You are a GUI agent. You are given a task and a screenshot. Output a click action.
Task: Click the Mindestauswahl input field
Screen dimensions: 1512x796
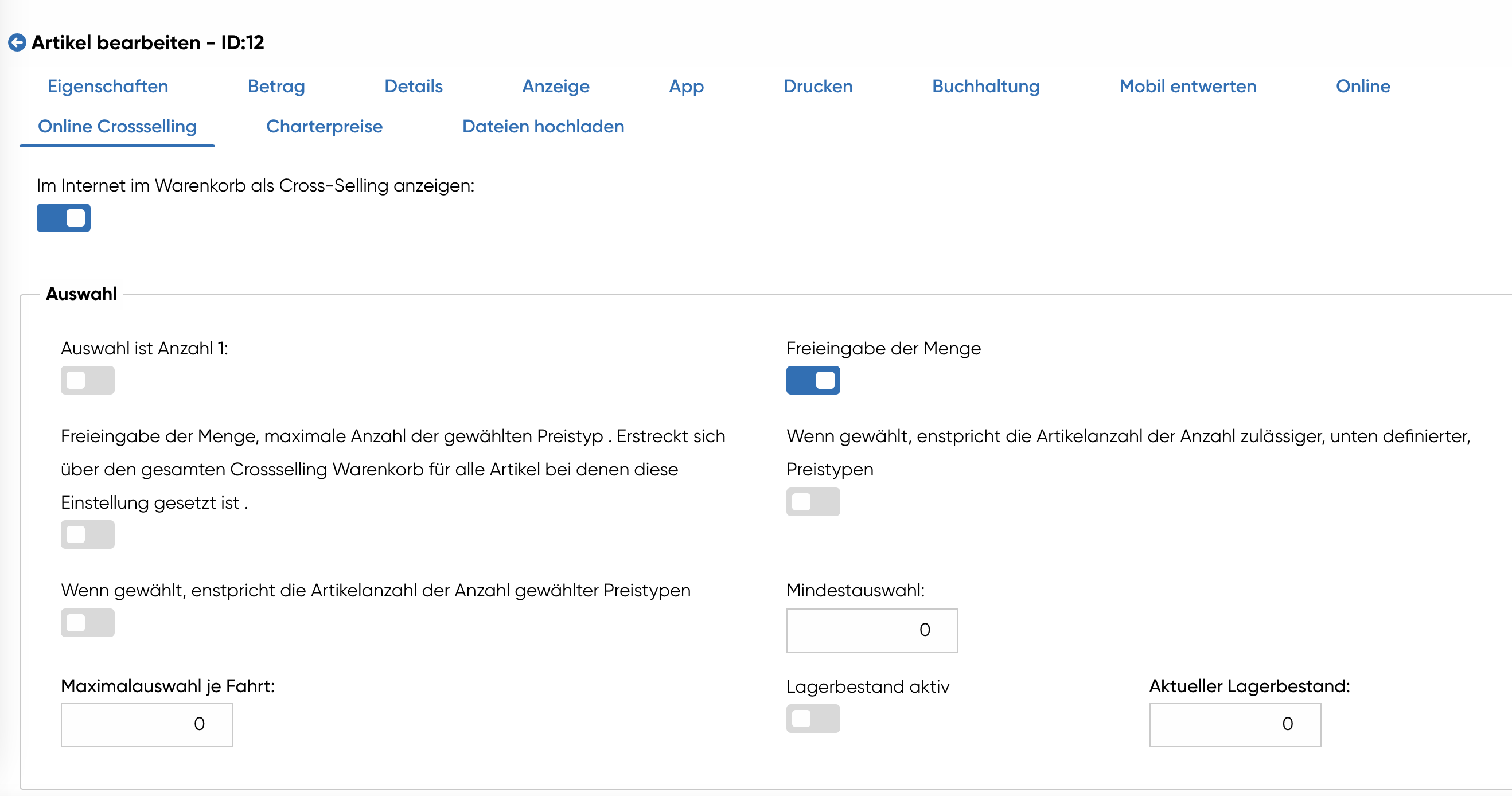point(872,630)
